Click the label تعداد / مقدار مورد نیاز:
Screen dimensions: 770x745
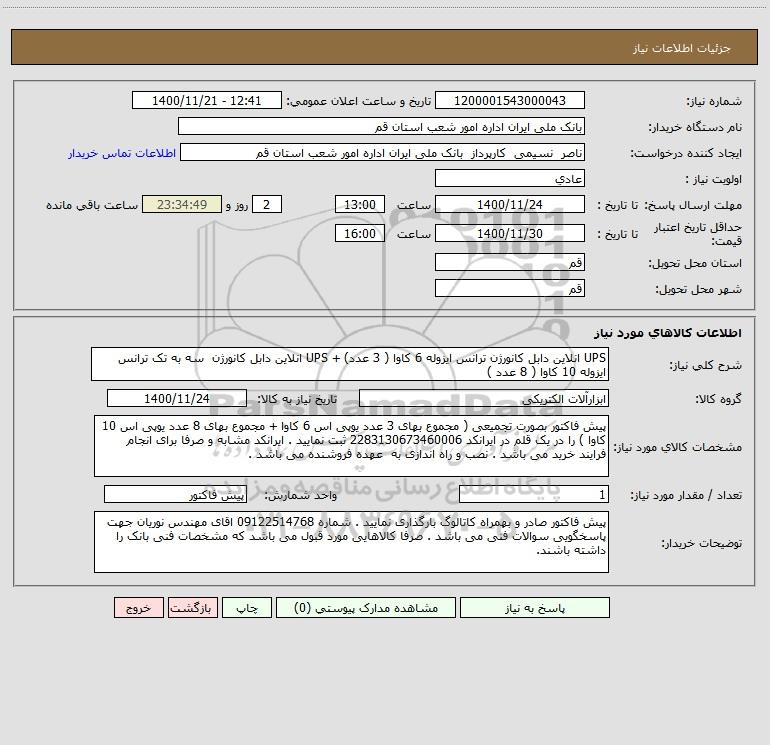click(x=686, y=496)
